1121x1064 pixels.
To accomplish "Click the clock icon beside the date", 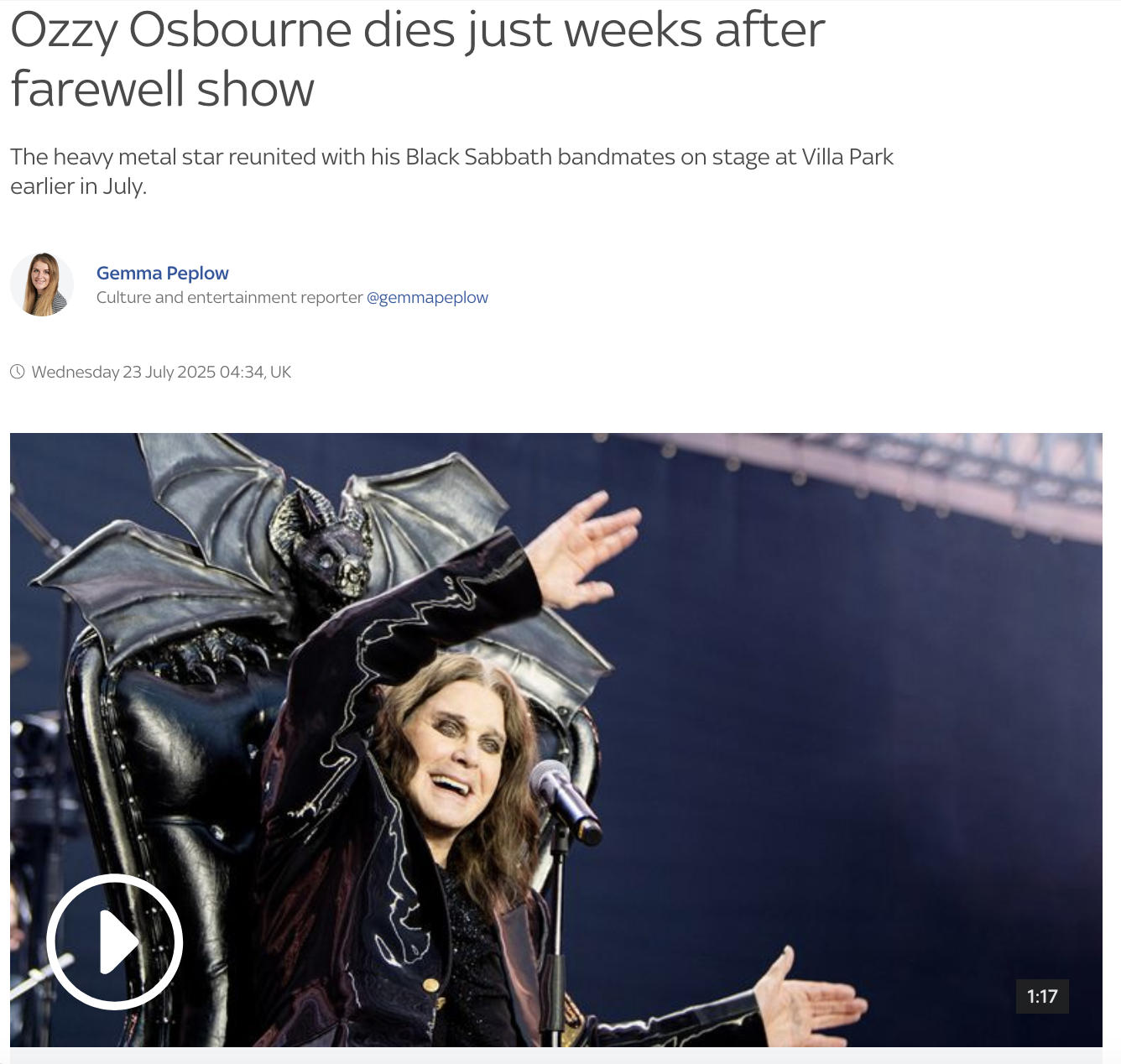I will point(18,372).
